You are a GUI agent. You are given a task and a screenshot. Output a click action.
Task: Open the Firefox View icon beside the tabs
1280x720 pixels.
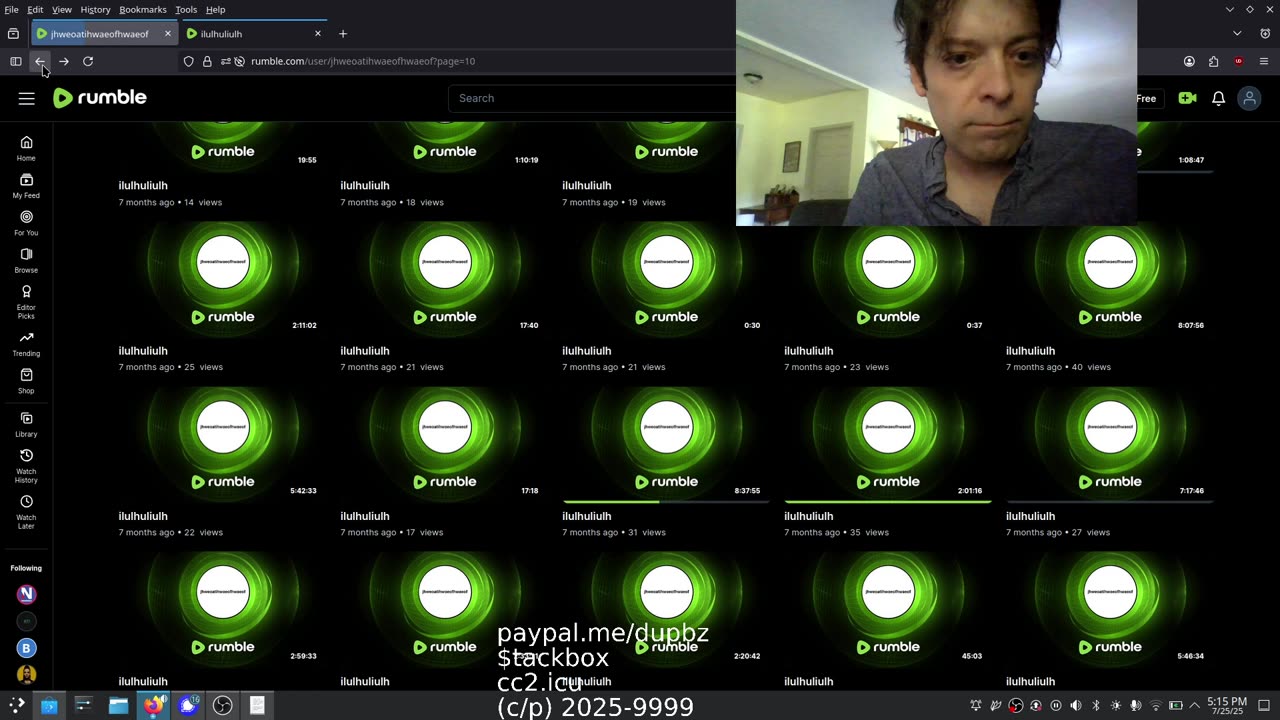tap(13, 33)
